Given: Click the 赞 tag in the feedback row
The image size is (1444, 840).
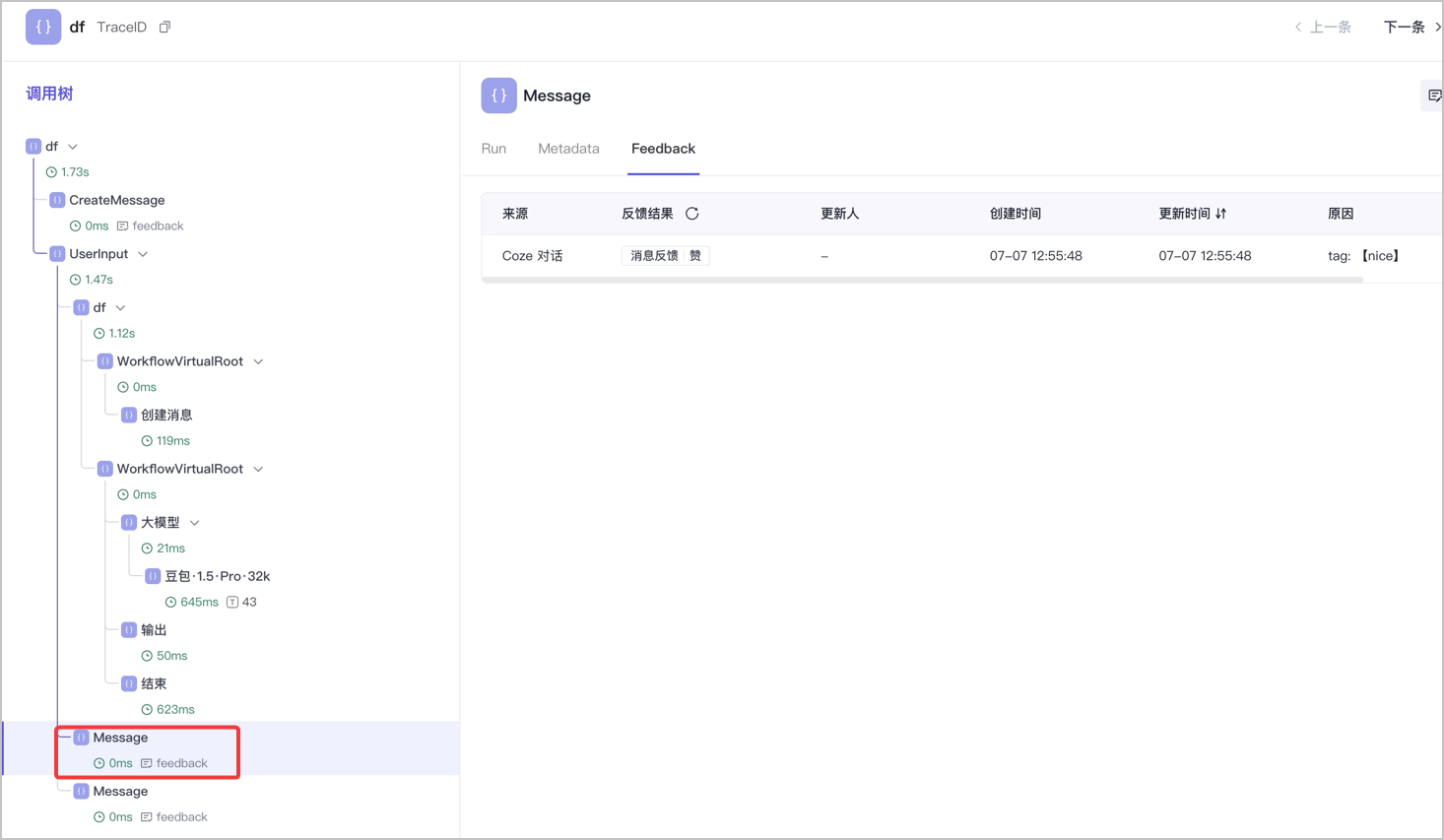Looking at the screenshot, I should point(695,256).
